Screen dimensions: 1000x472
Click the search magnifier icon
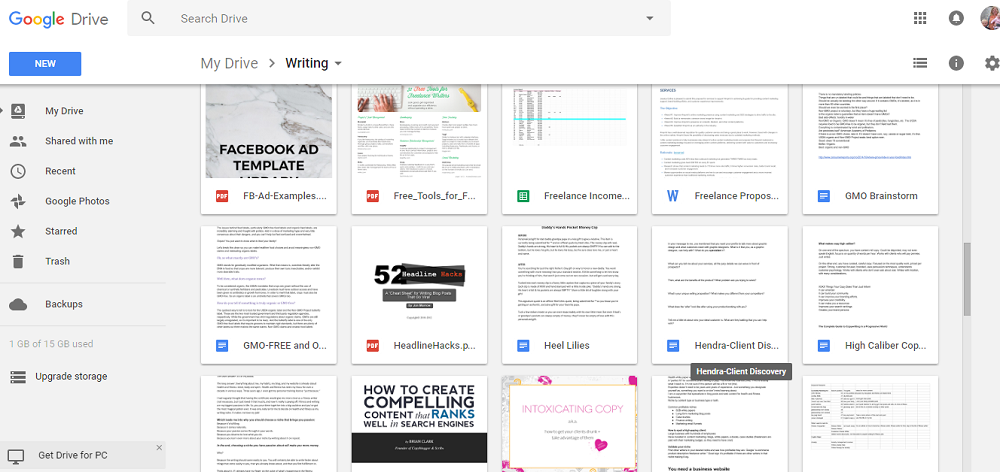tap(148, 18)
